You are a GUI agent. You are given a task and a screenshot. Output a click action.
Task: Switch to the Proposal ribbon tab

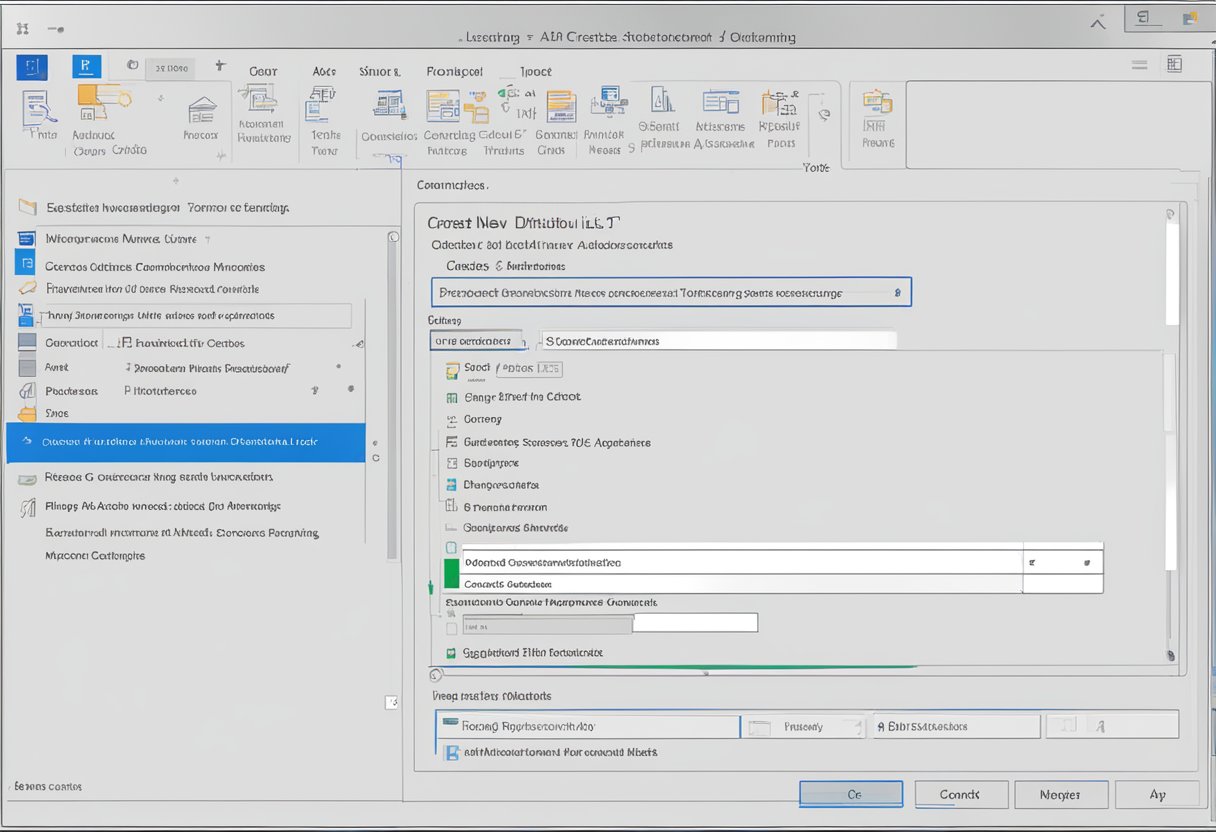pyautogui.click(x=454, y=71)
